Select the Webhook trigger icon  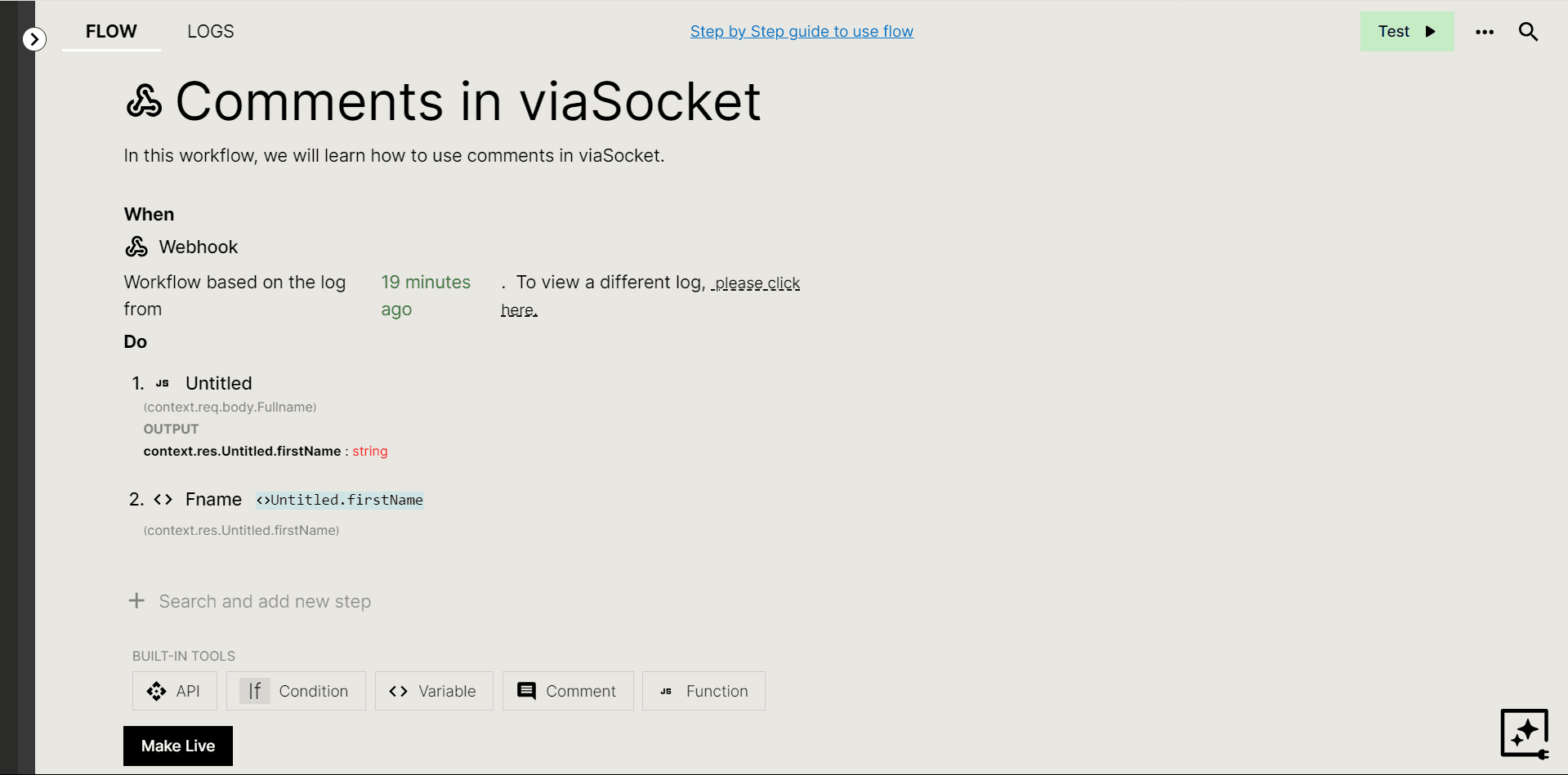click(x=136, y=246)
